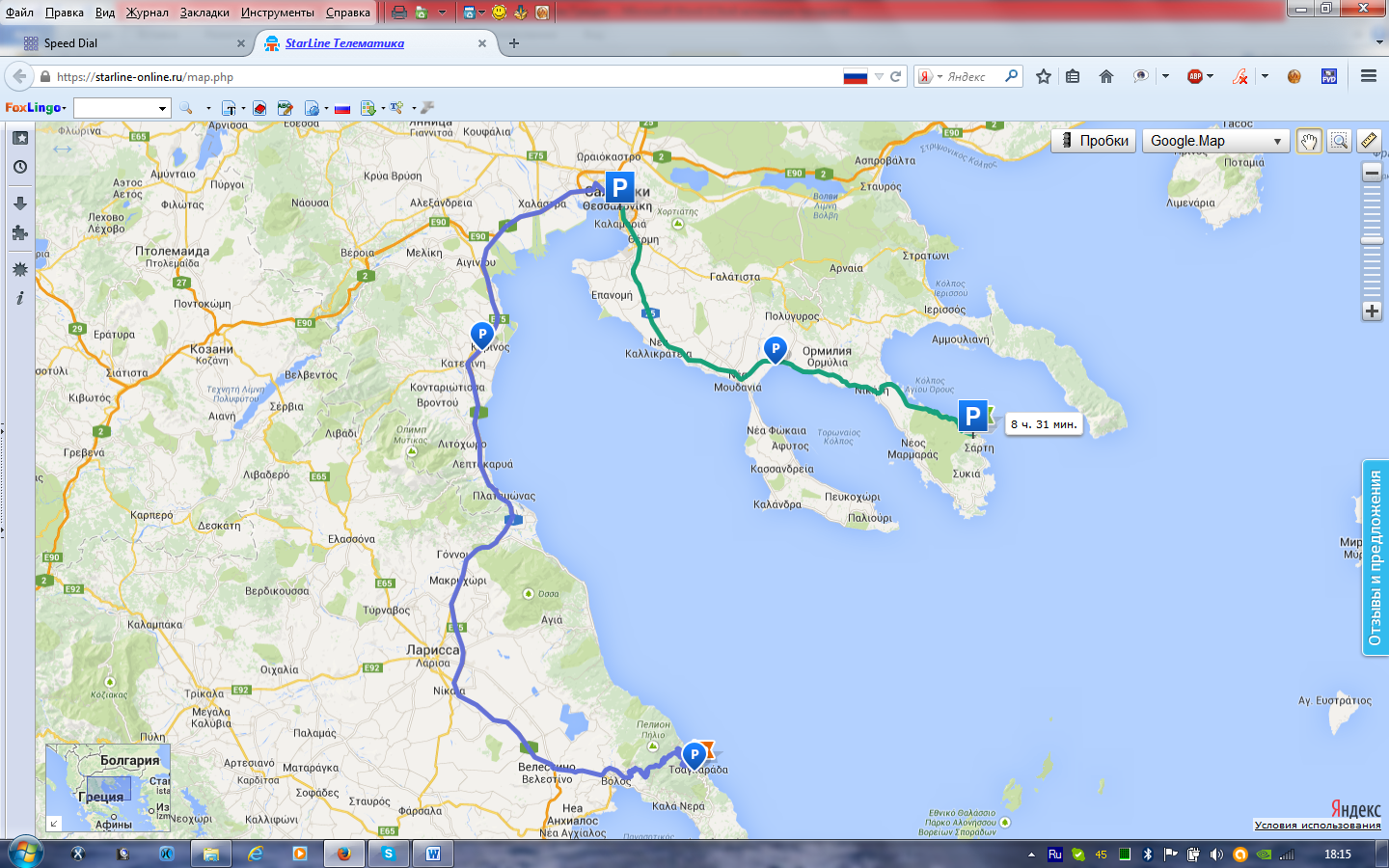Open the Закладки menu
Image resolution: width=1389 pixels, height=868 pixels.
[204, 13]
